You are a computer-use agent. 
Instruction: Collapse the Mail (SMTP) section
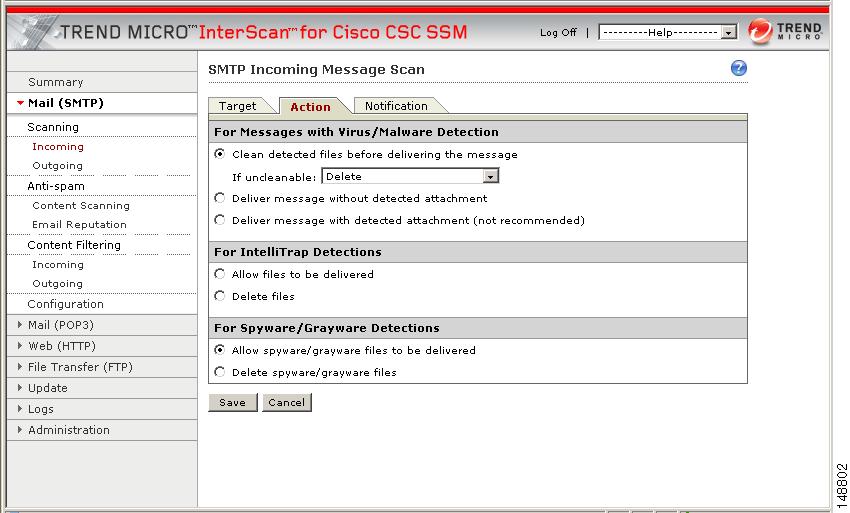pyautogui.click(x=21, y=102)
